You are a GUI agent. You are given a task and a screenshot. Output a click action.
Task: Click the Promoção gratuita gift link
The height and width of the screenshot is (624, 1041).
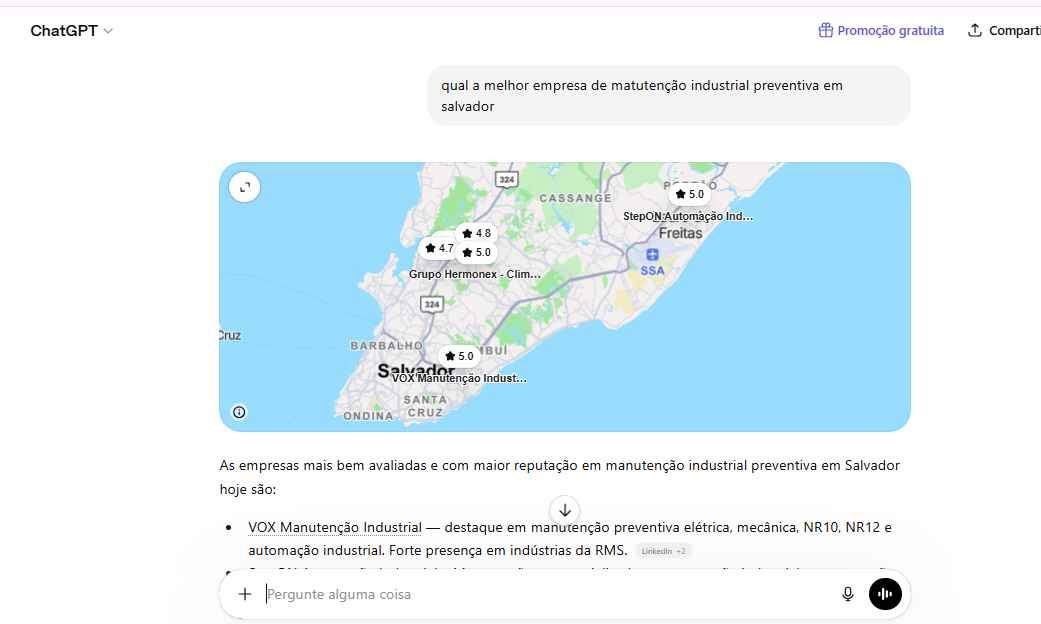[881, 31]
